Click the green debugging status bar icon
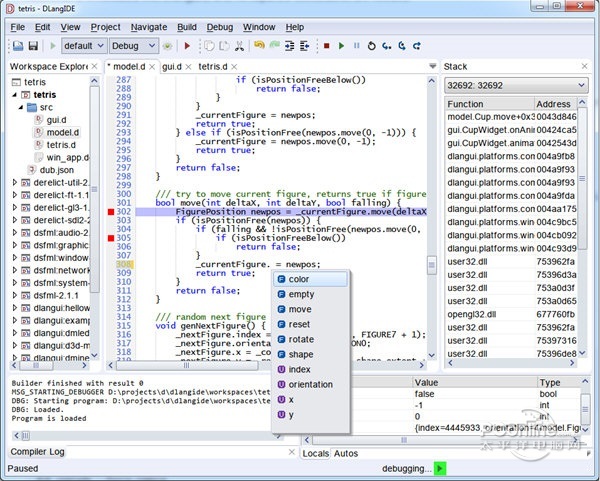Viewport: 600px width, 481px height. coord(440,468)
